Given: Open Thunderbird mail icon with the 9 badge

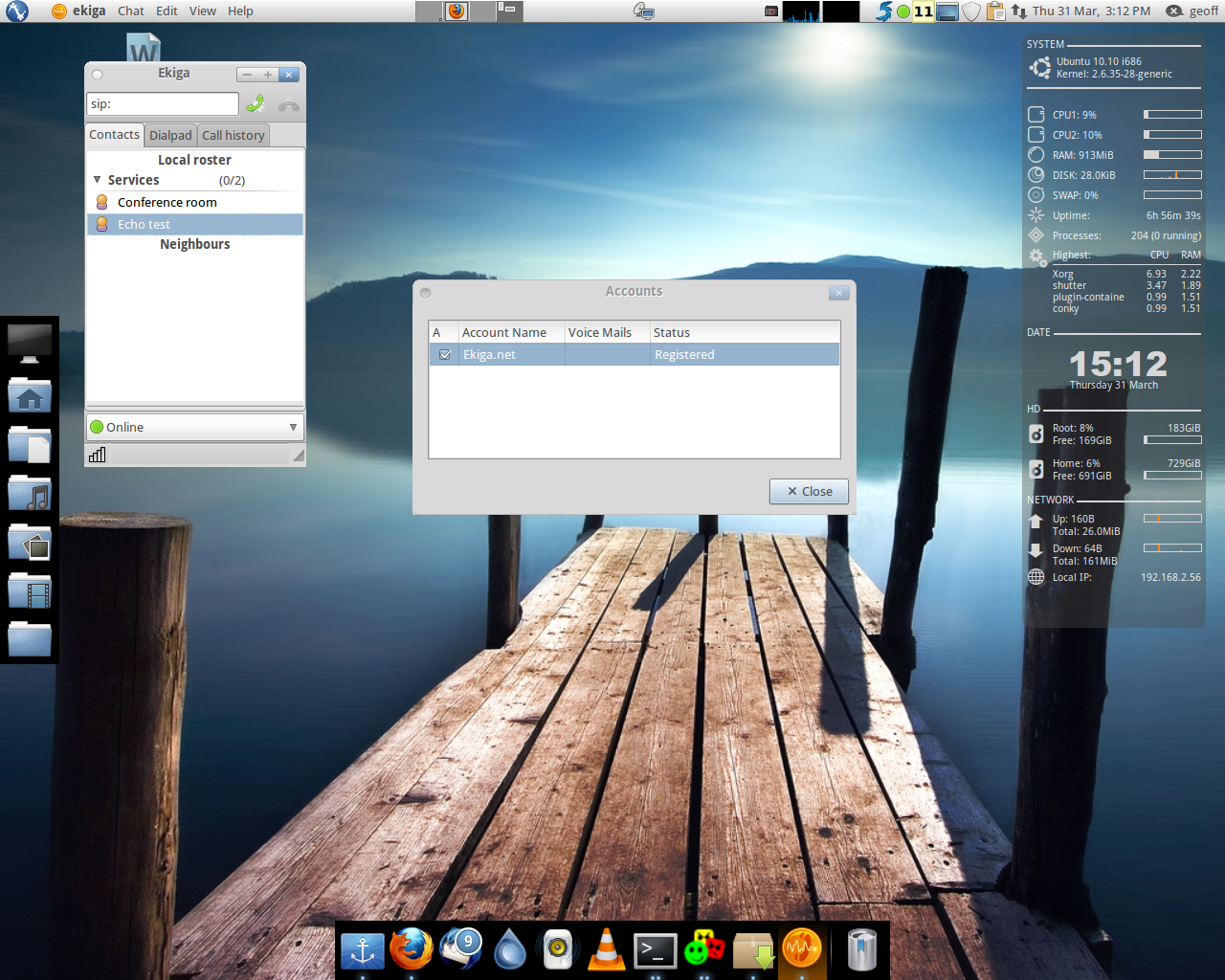Looking at the screenshot, I should coord(461,948).
